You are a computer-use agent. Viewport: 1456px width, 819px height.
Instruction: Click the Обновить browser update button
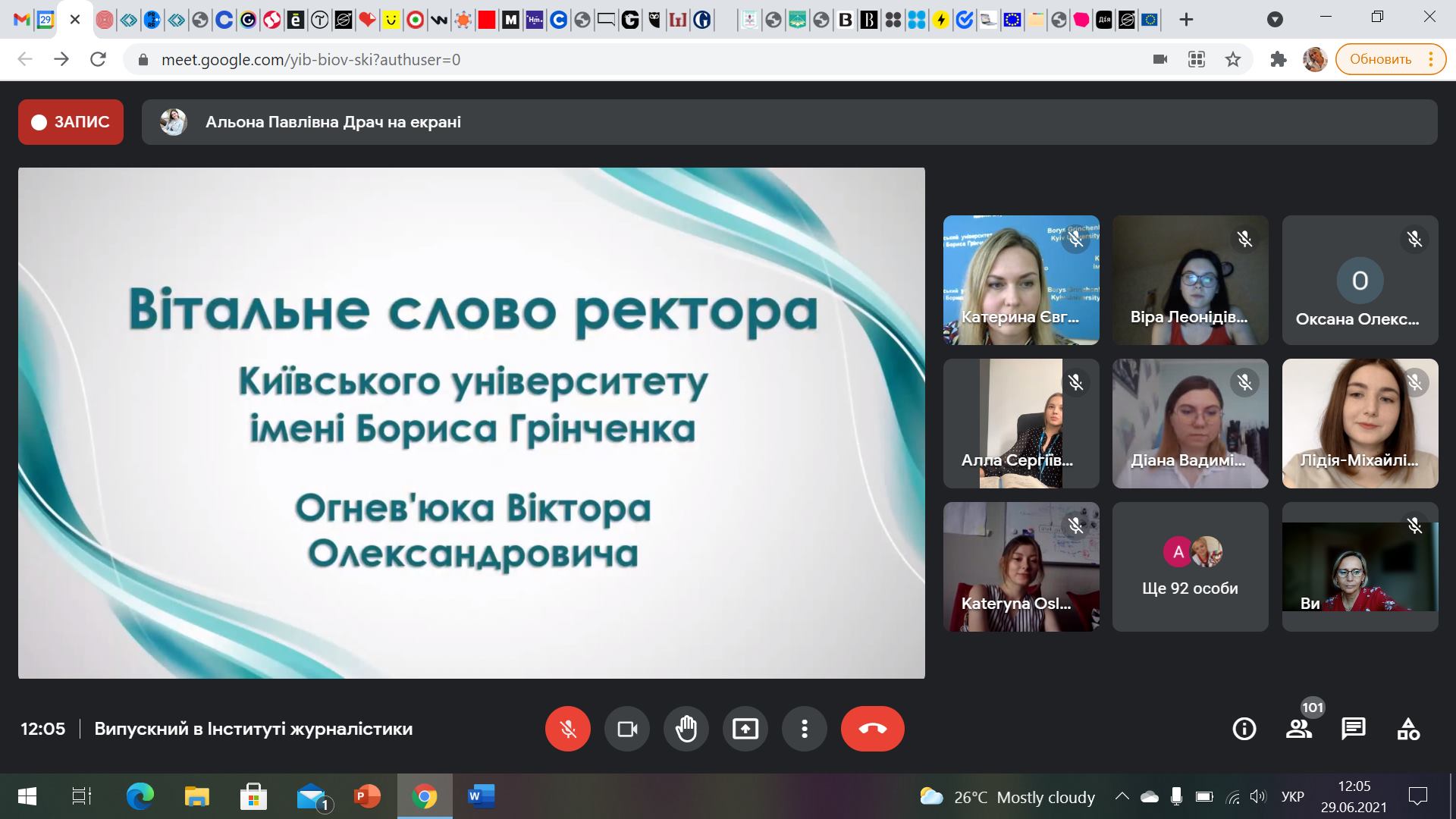(1380, 59)
